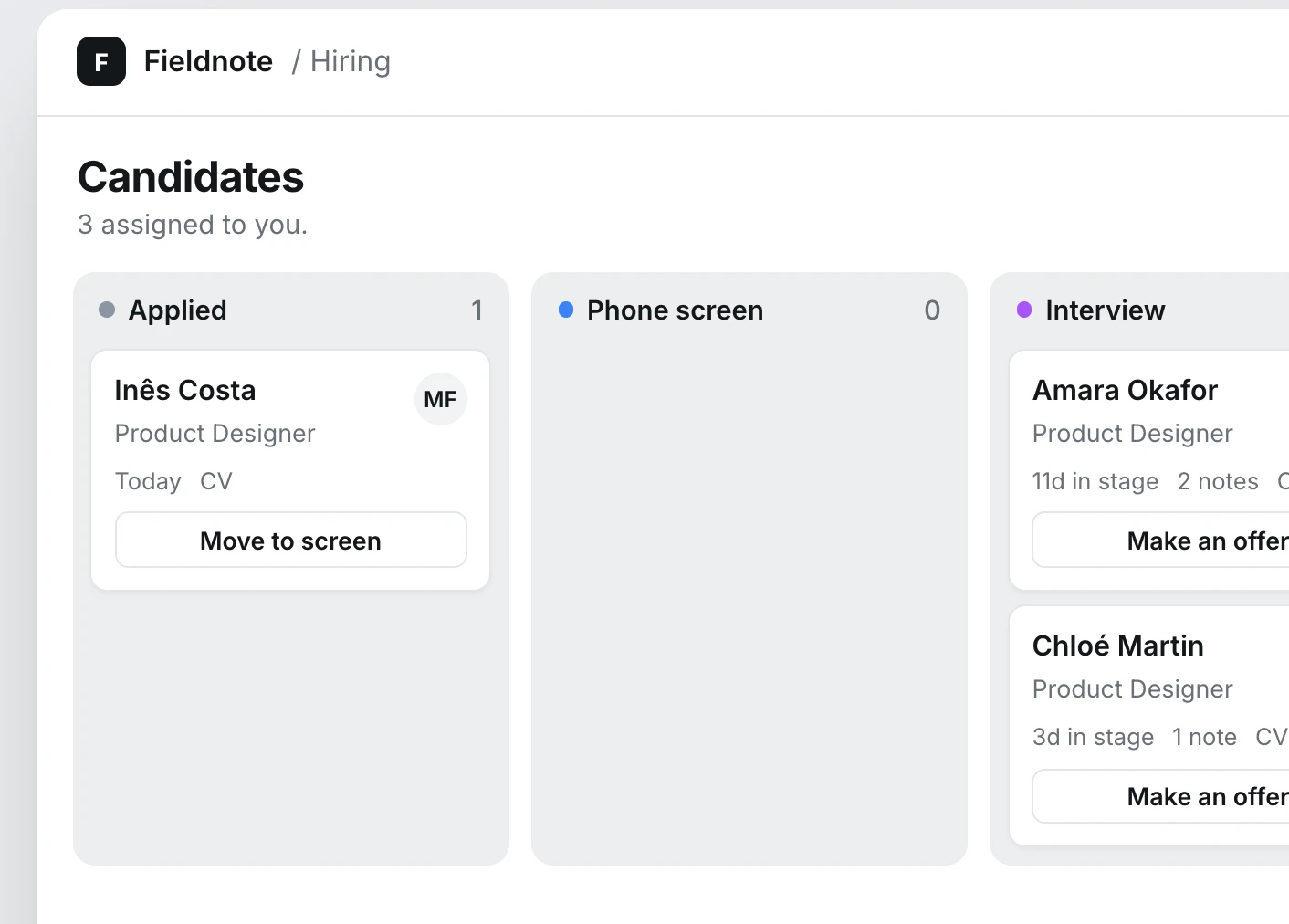
Task: Make an offer to Amara Okafor
Action: coord(1161,541)
